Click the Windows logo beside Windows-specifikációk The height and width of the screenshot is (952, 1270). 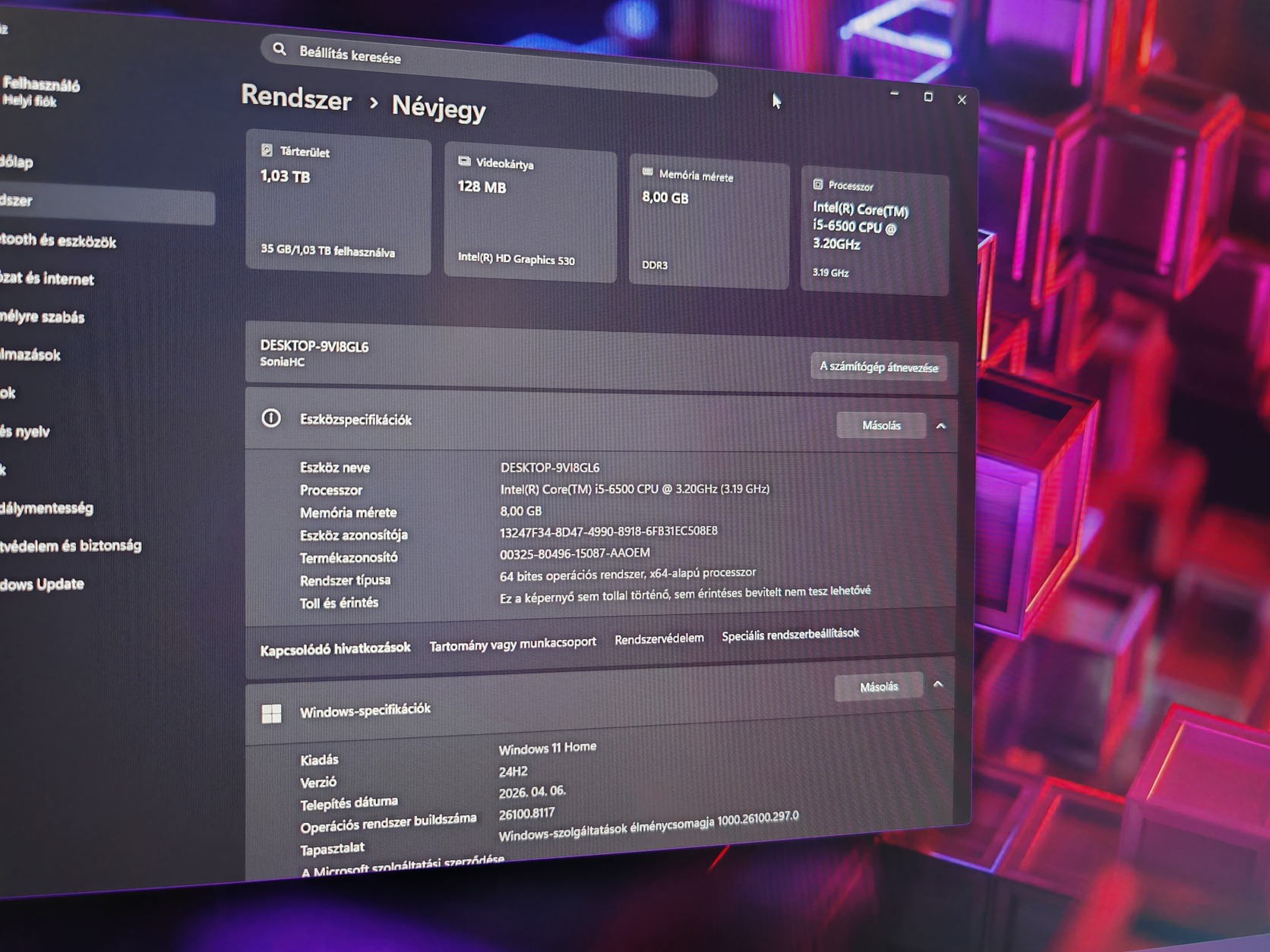click(x=271, y=714)
